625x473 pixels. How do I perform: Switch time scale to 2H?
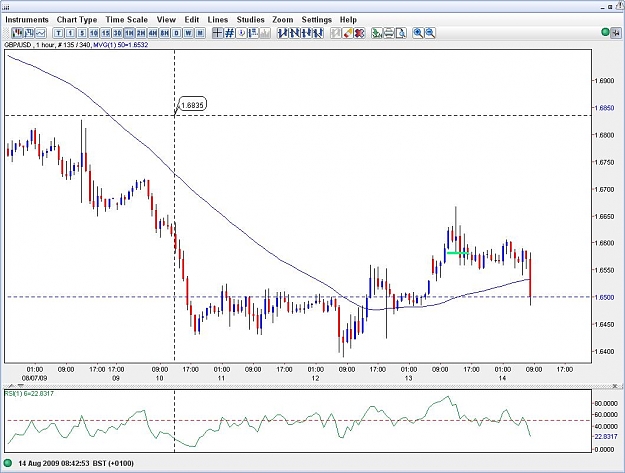[x=141, y=33]
